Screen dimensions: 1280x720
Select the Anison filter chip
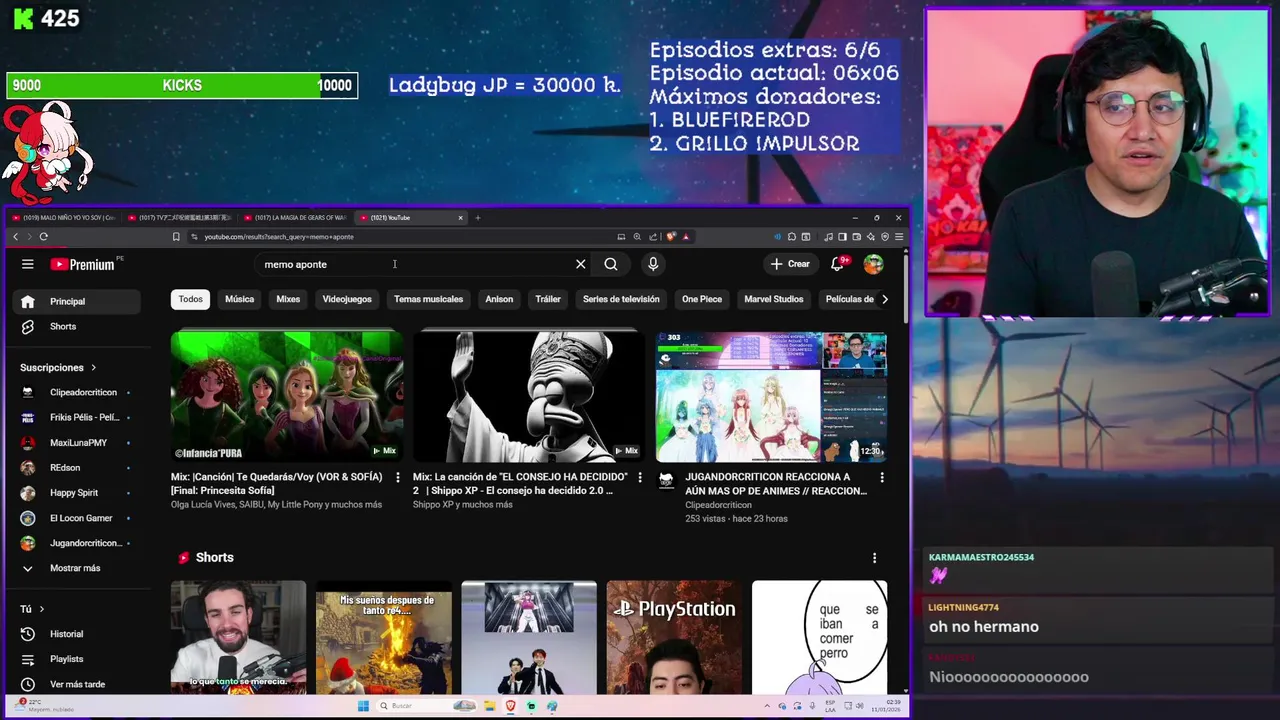click(499, 299)
